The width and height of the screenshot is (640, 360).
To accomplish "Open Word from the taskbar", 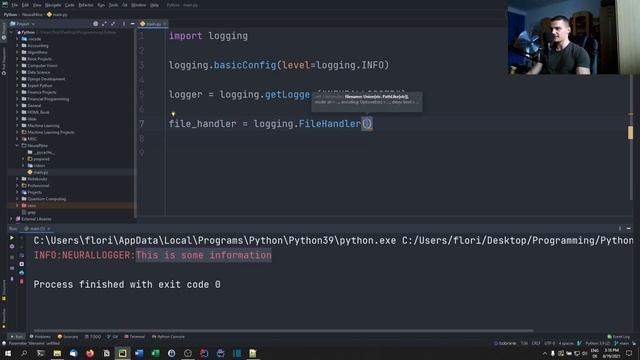I will [x=139, y=353].
